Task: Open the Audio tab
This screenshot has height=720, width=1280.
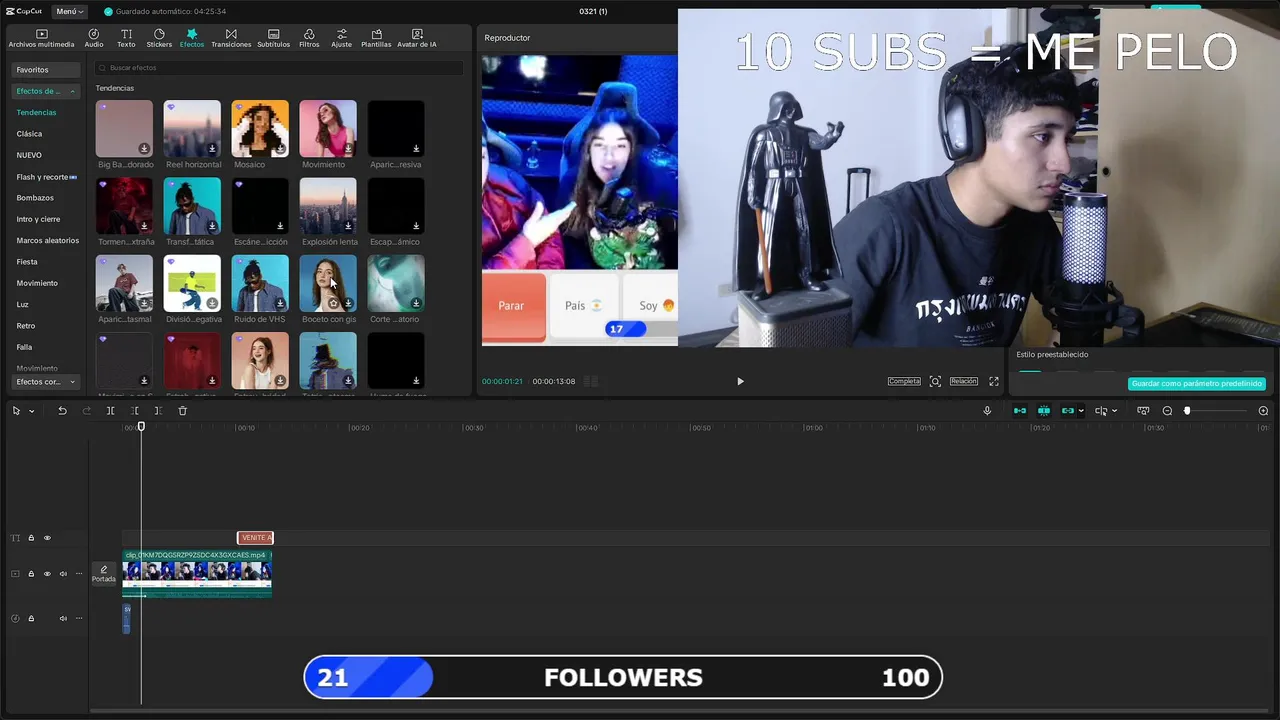Action: coord(94,38)
